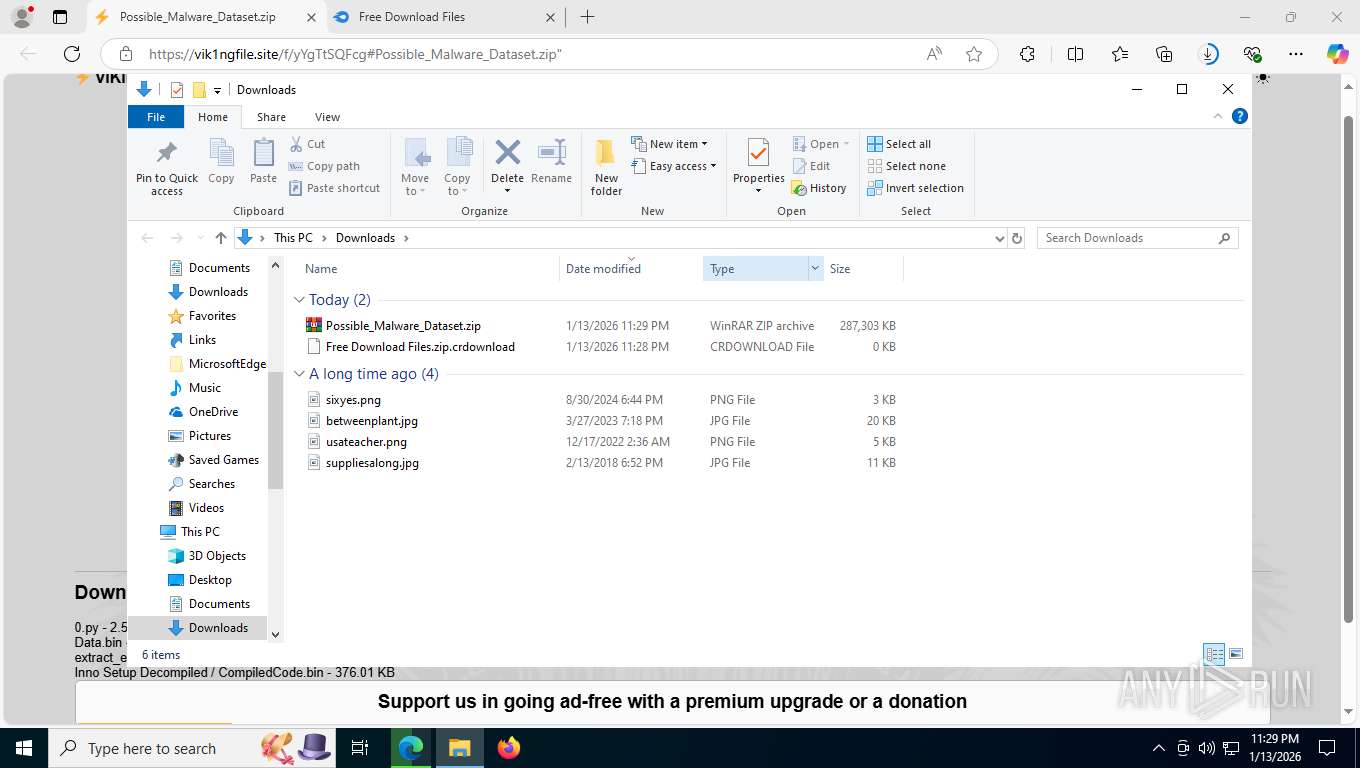Screen dimensions: 1360x768
Task: Click Select all
Action: point(899,144)
